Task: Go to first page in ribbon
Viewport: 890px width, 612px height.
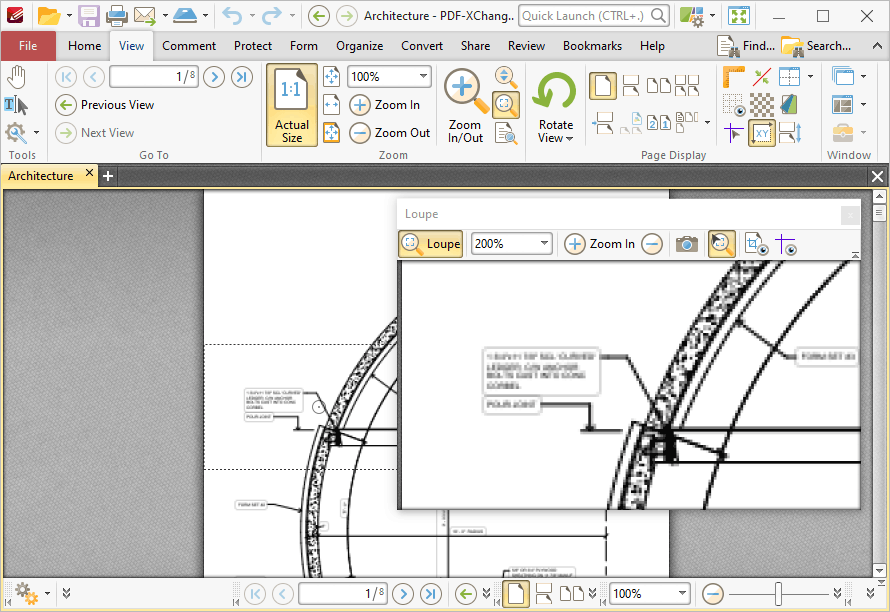Action: (66, 77)
